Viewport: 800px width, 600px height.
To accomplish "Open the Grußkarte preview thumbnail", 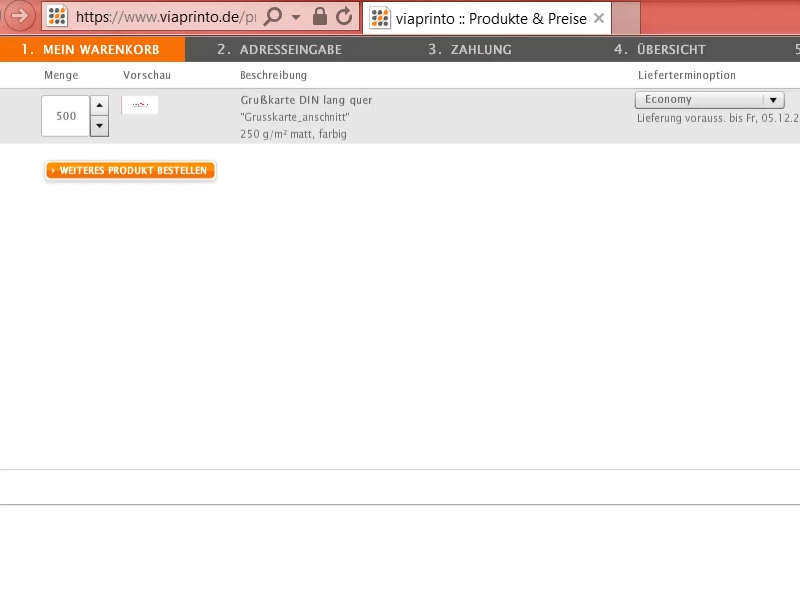I will pos(140,105).
